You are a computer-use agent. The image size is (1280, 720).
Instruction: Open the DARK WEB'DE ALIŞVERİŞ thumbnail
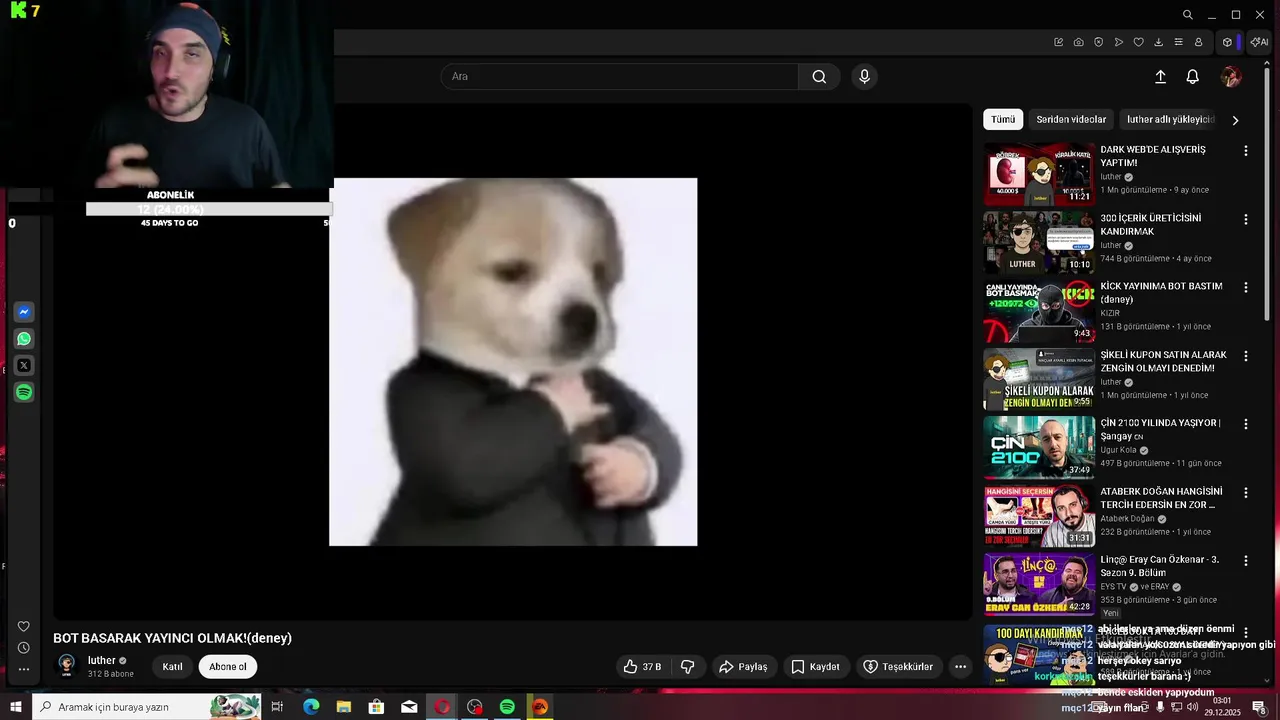[x=1039, y=174]
